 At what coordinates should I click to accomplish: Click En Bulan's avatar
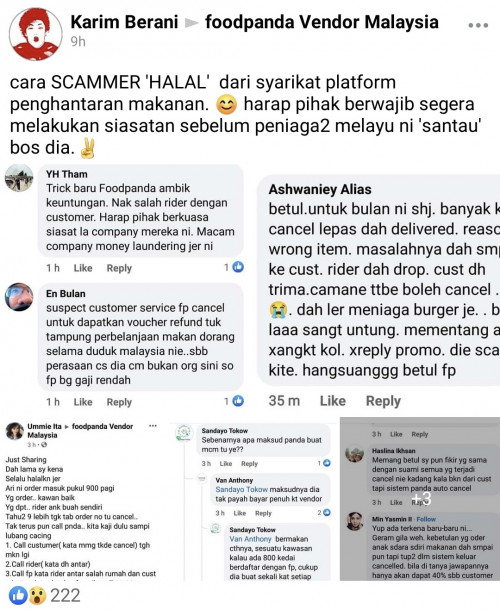[19, 297]
